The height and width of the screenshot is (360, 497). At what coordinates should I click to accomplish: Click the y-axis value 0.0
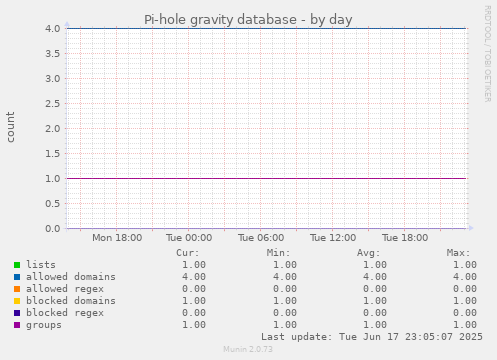point(53,228)
